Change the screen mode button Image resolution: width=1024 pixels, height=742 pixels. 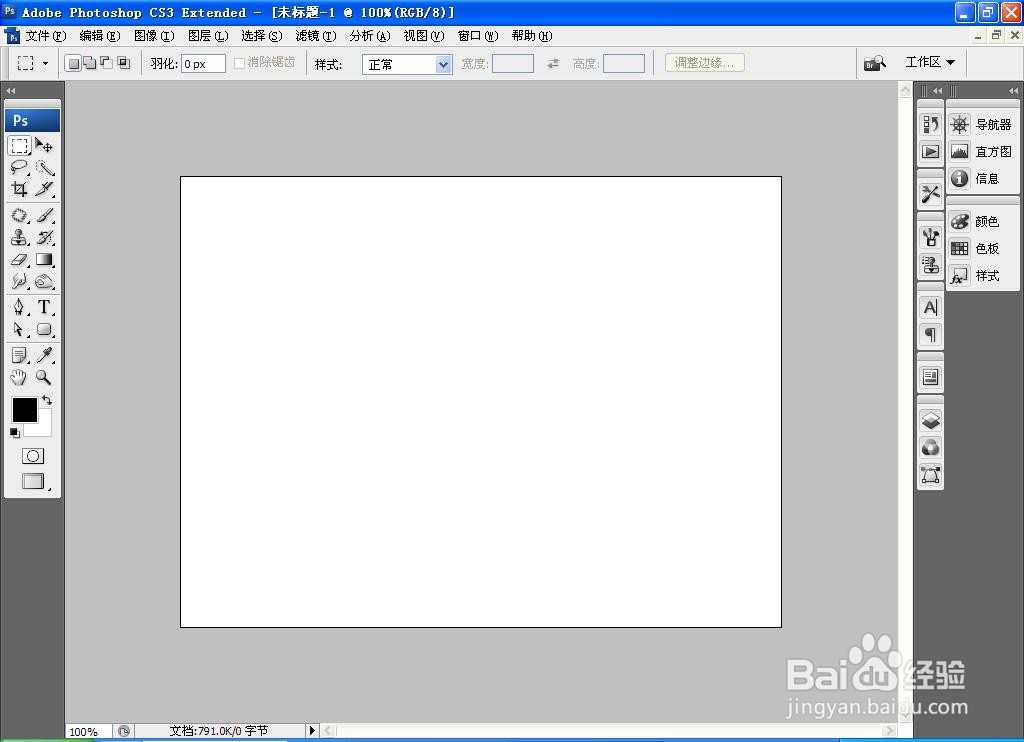click(34, 482)
